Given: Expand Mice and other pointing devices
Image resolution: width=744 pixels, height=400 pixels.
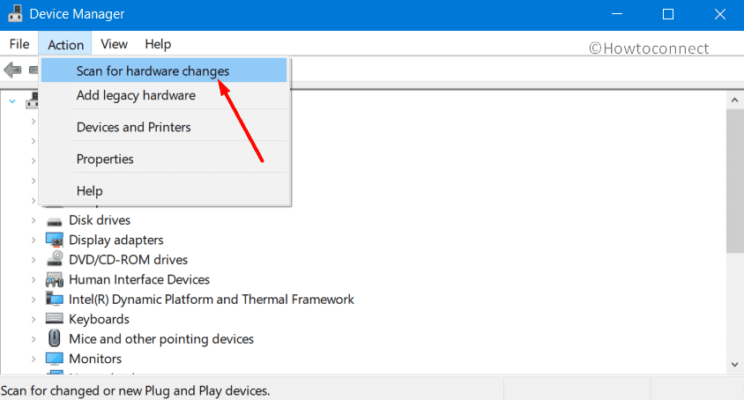Looking at the screenshot, I should point(33,339).
